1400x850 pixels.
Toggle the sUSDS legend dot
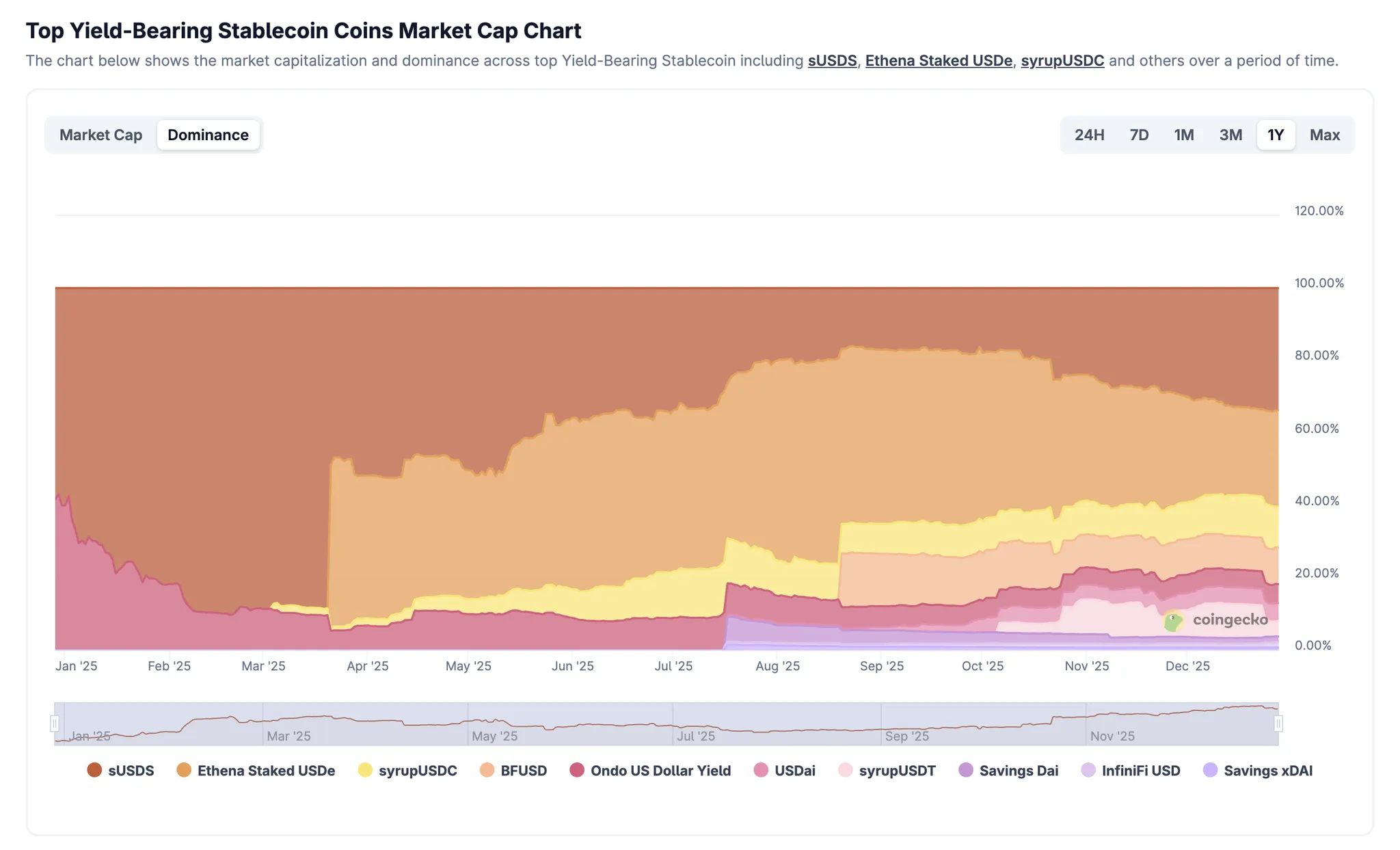(94, 770)
